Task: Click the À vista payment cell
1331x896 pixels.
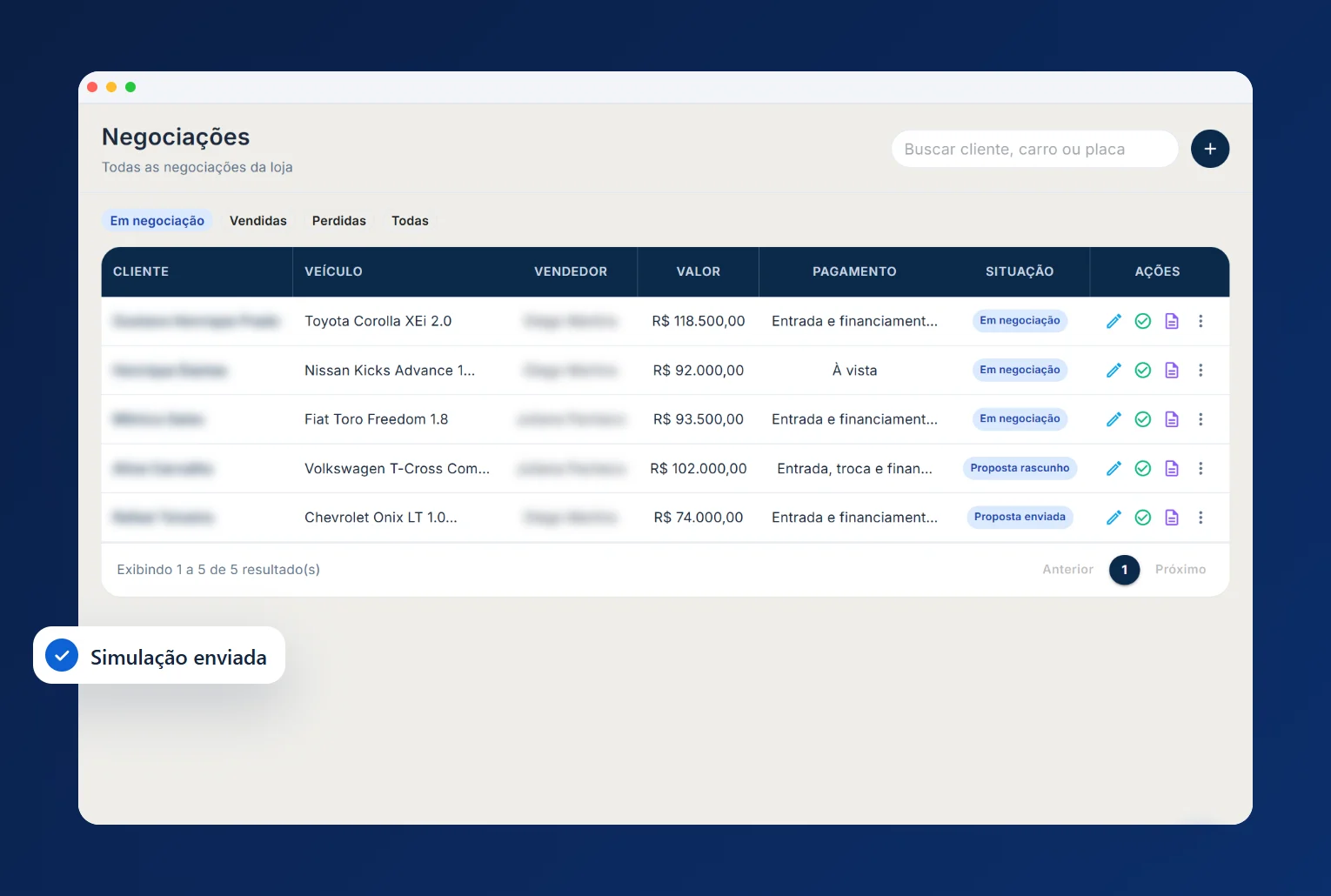Action: [854, 370]
